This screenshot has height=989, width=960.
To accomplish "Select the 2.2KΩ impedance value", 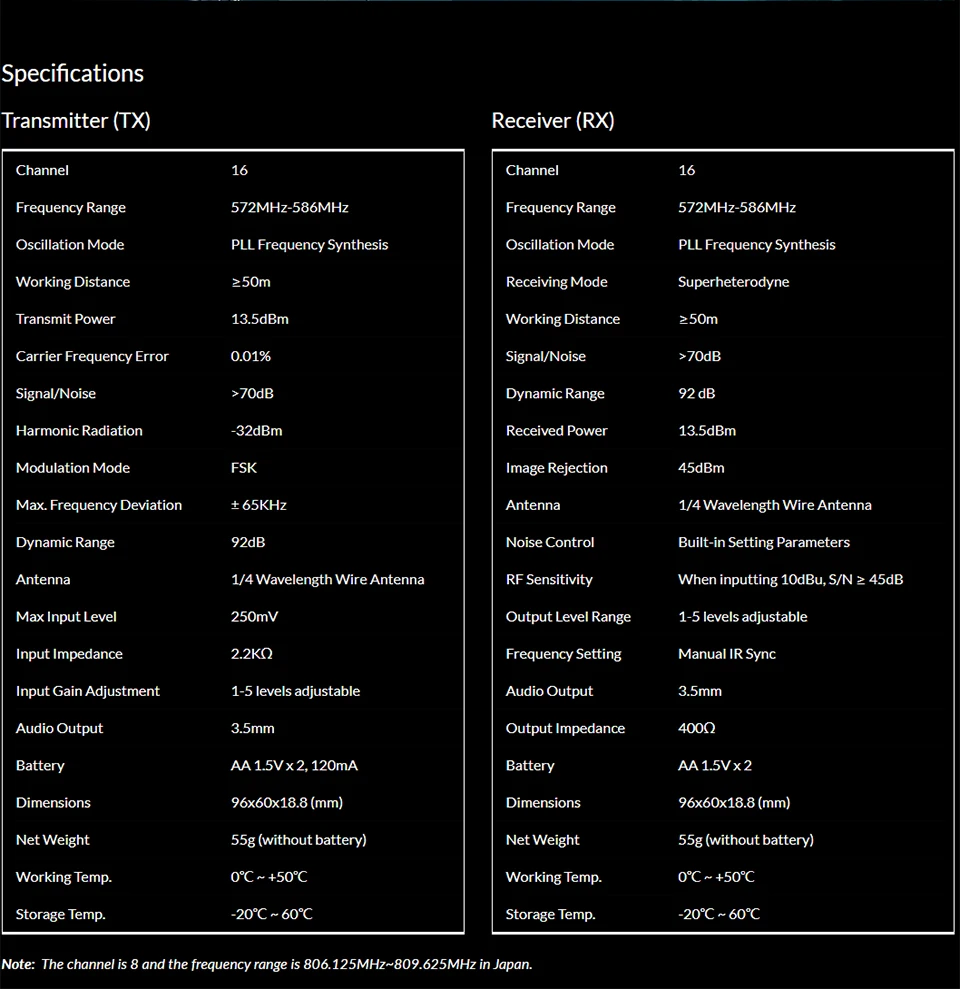I will (x=252, y=654).
